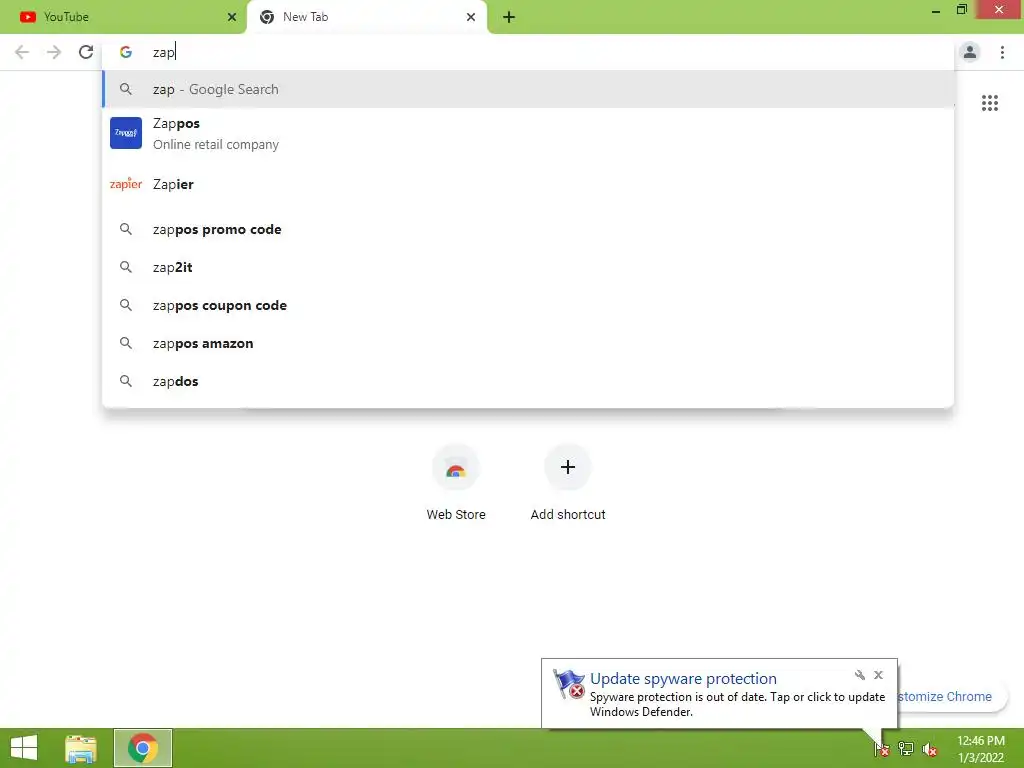This screenshot has height=768, width=1024.
Task: Open notification options wrench icon
Action: (x=859, y=675)
